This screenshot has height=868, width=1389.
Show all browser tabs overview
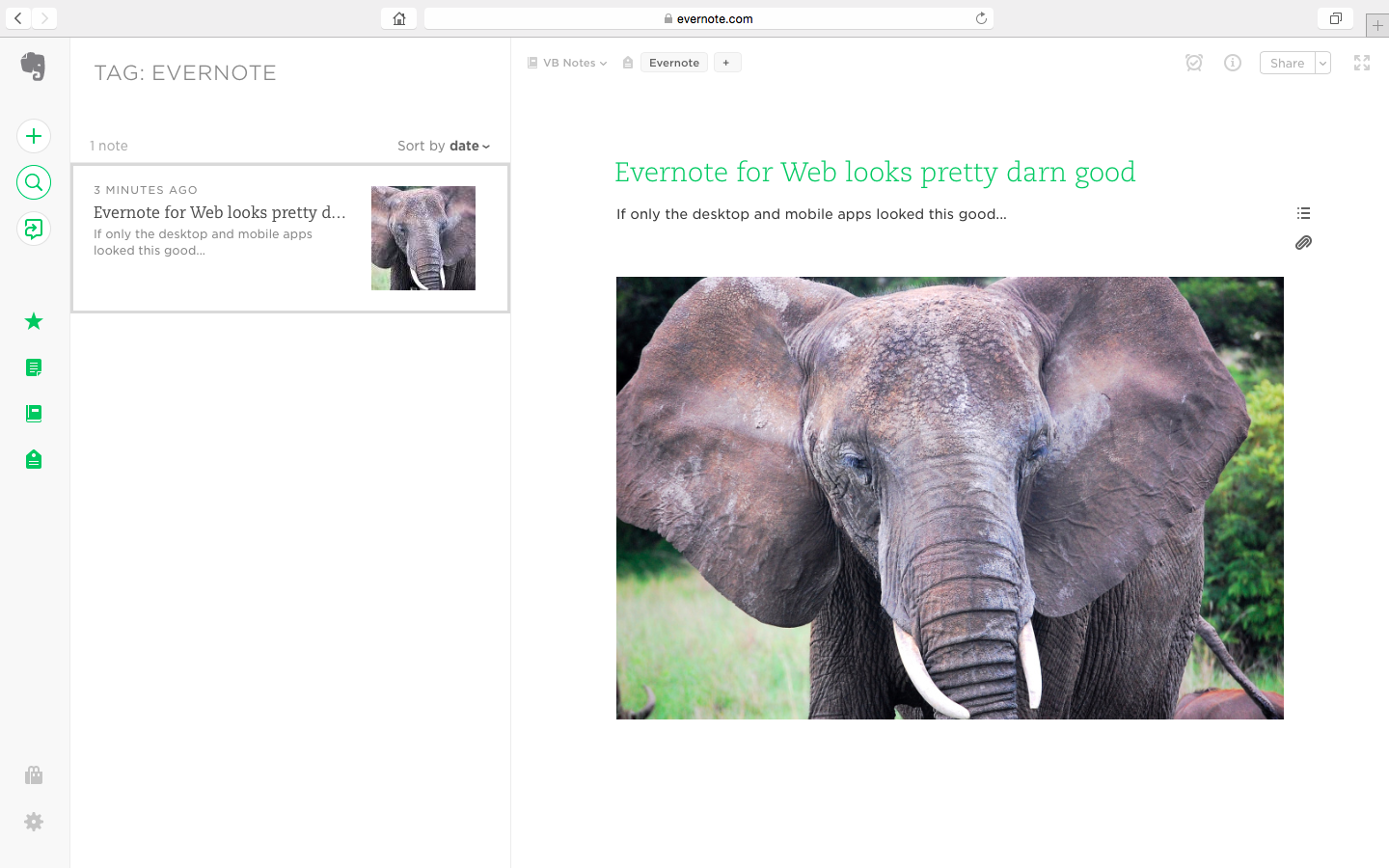(1336, 18)
